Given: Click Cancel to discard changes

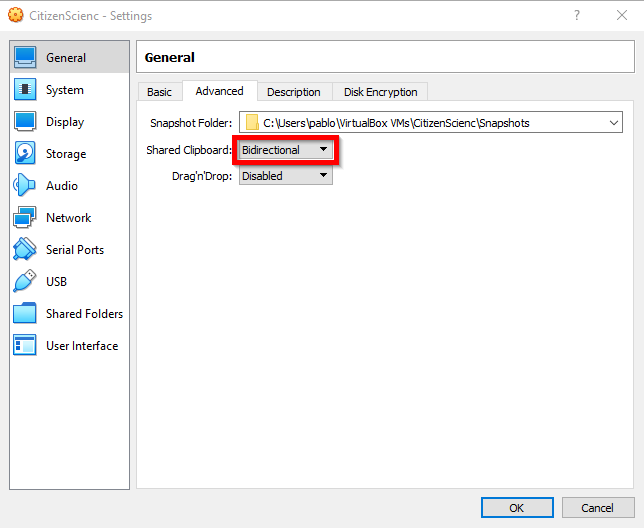Looking at the screenshot, I should point(598,508).
